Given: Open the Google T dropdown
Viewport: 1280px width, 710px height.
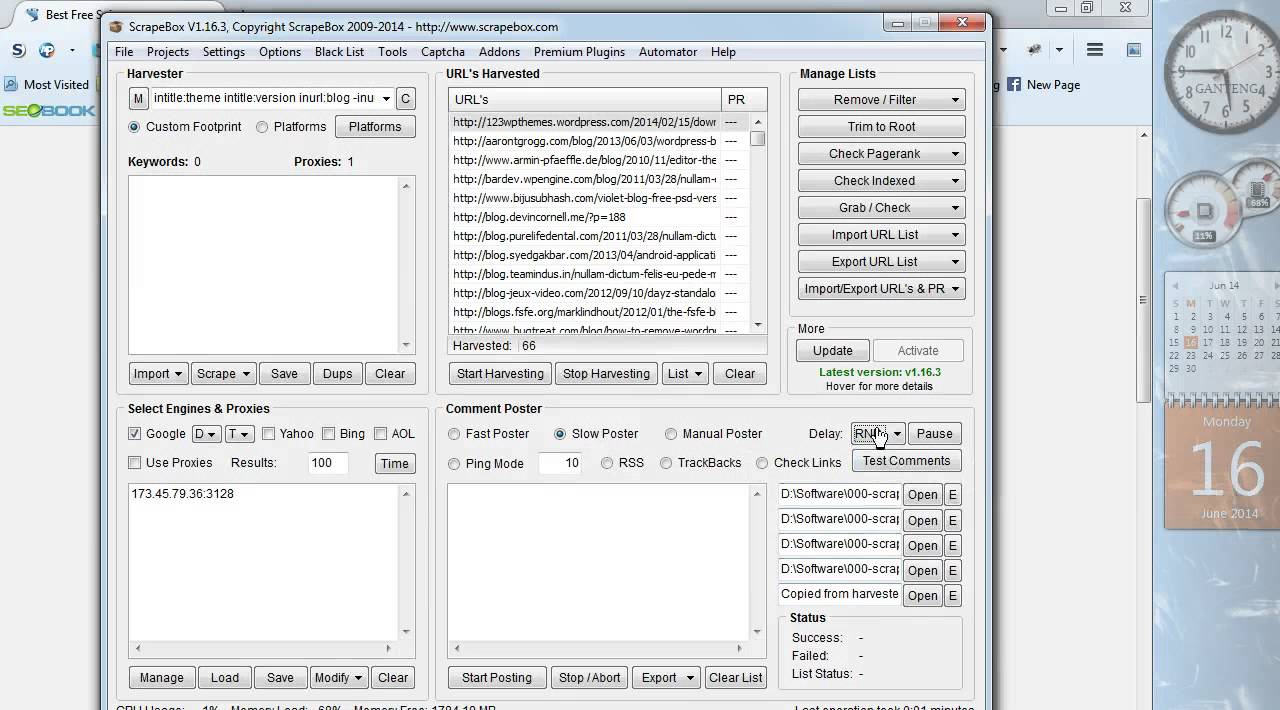Looking at the screenshot, I should (239, 434).
